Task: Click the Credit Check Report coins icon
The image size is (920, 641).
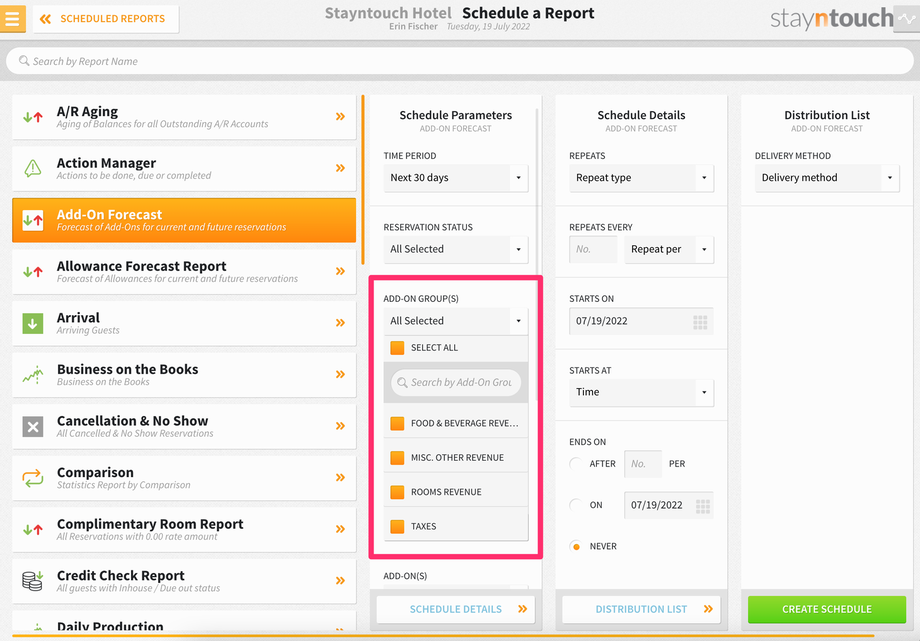Action: point(33,581)
